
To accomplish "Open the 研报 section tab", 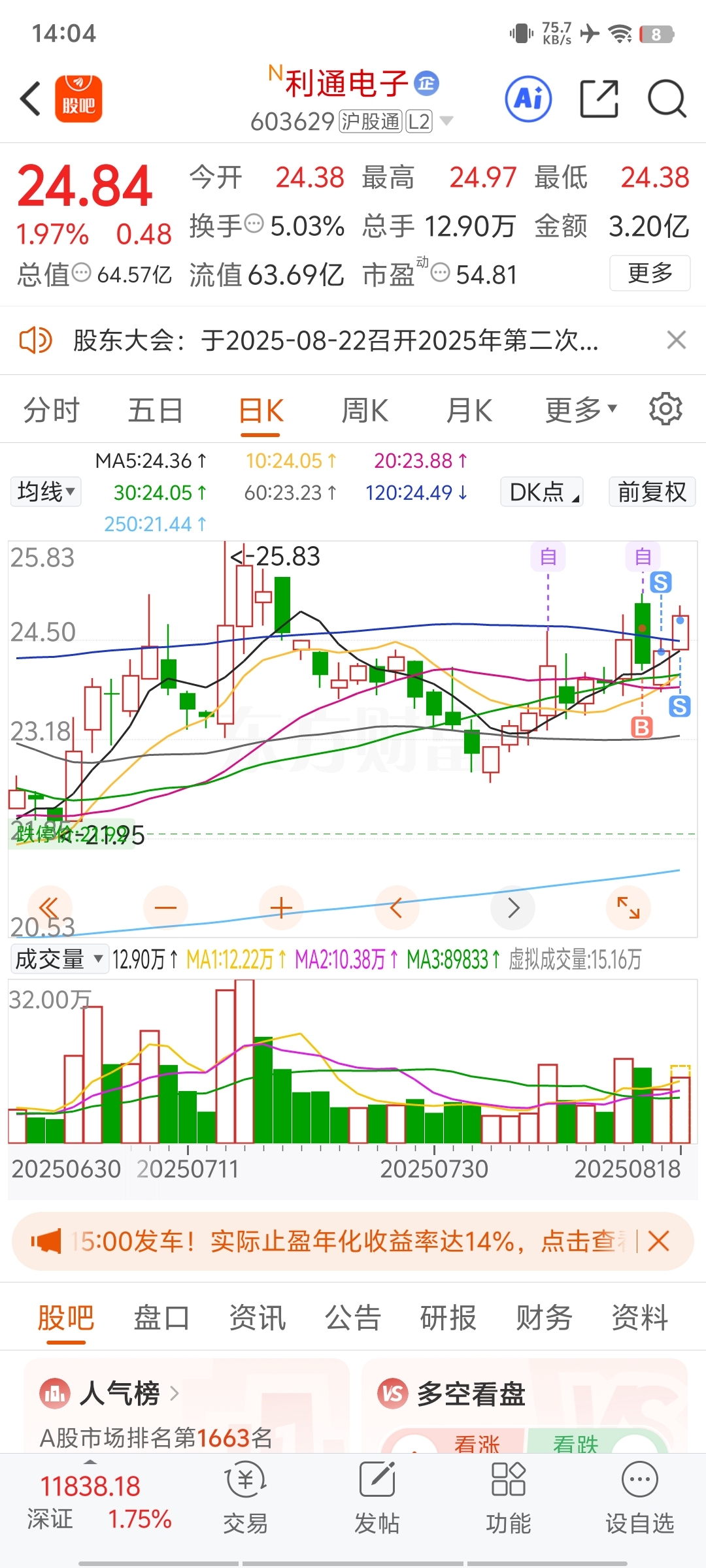I will coord(448,1317).
